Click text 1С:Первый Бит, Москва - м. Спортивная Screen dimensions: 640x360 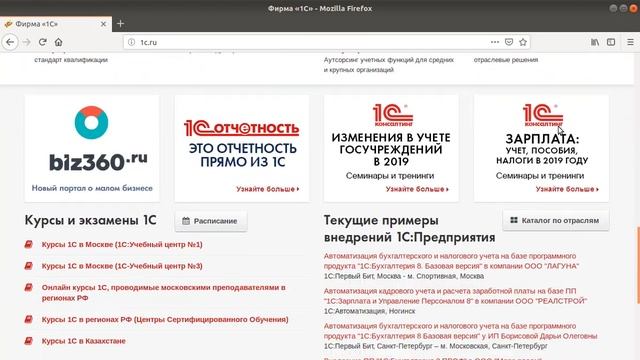404,276
